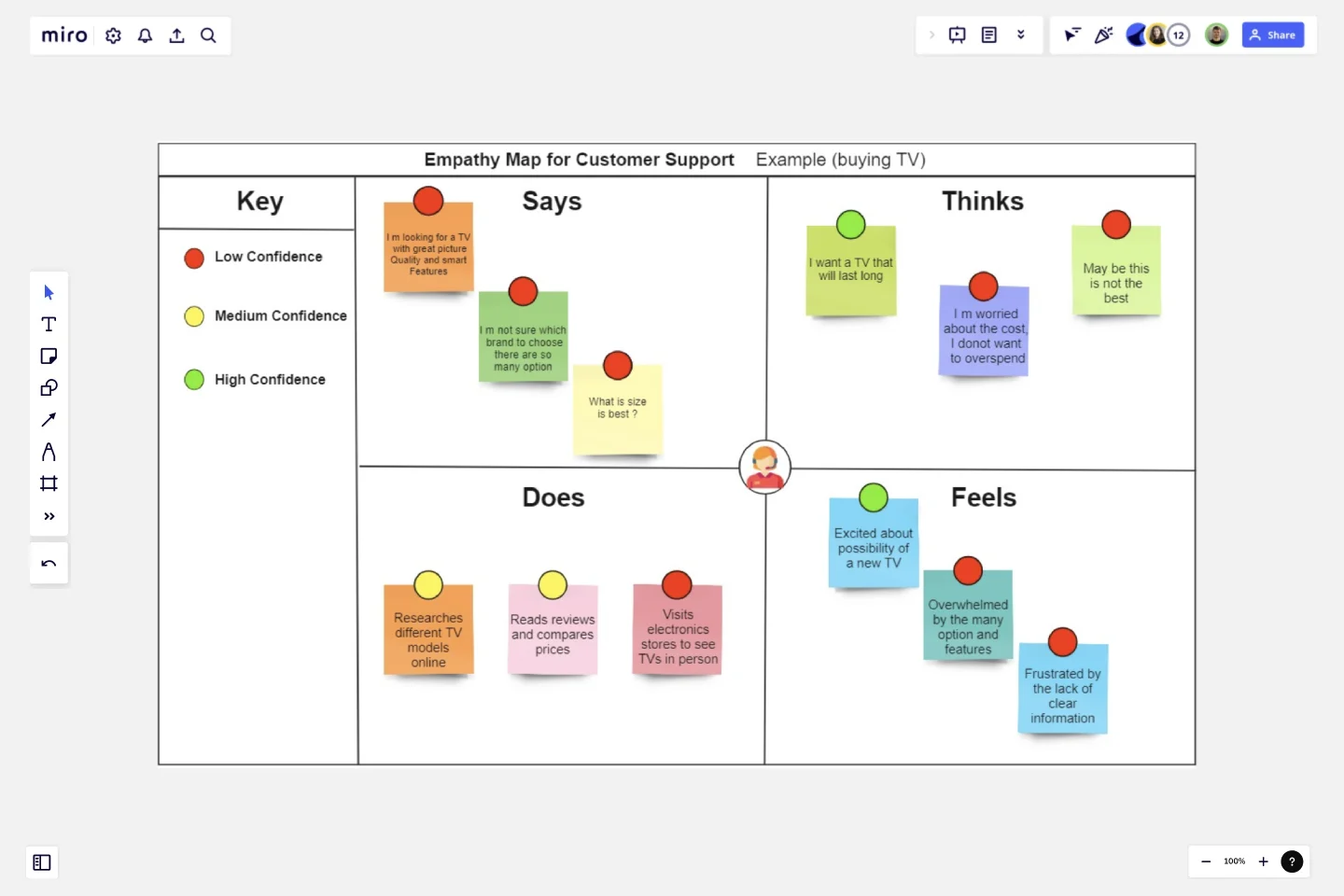
Task: Select the 'worried about the cost' purple note
Action: coord(984,330)
